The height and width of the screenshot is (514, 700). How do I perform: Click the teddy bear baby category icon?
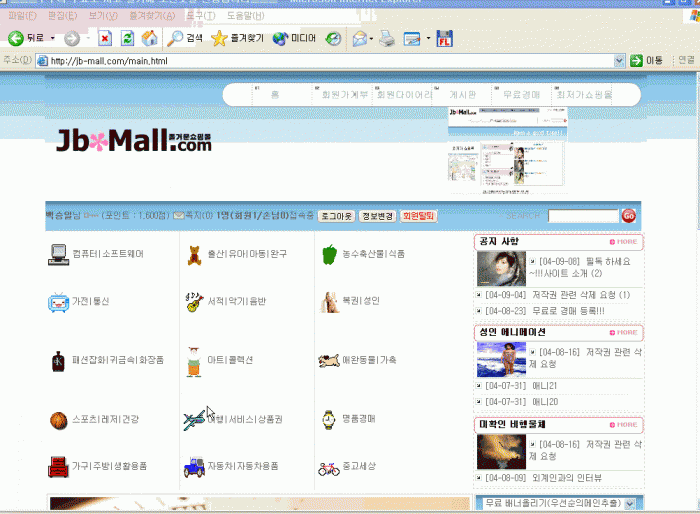pyautogui.click(x=194, y=254)
